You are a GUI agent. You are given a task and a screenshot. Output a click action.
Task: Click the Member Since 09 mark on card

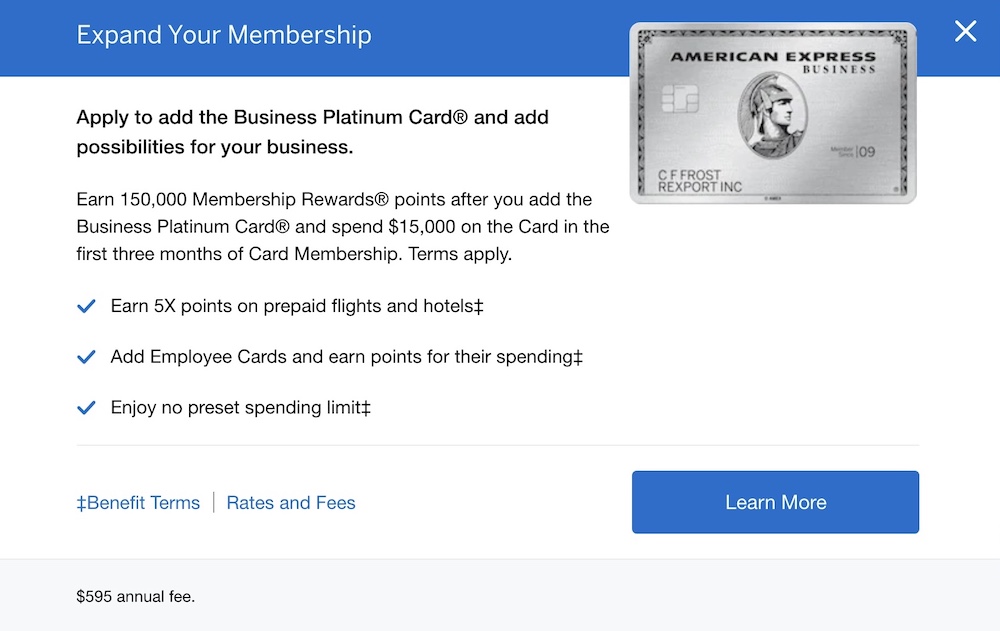pyautogui.click(x=853, y=151)
